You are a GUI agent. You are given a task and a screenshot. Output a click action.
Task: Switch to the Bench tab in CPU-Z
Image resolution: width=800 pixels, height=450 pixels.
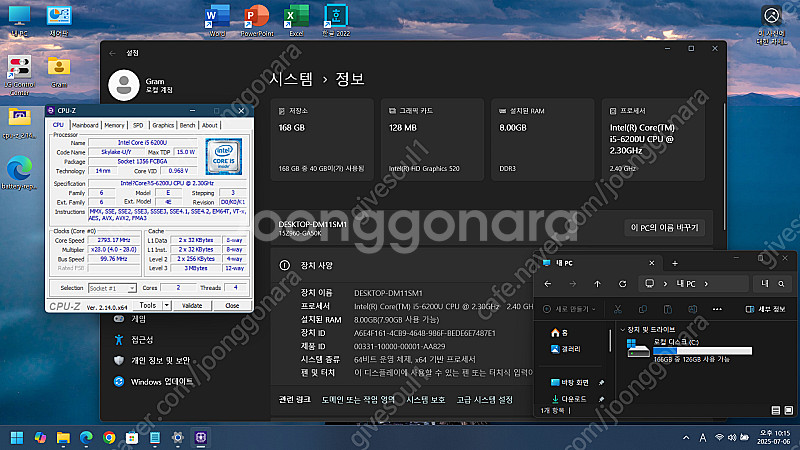188,126
